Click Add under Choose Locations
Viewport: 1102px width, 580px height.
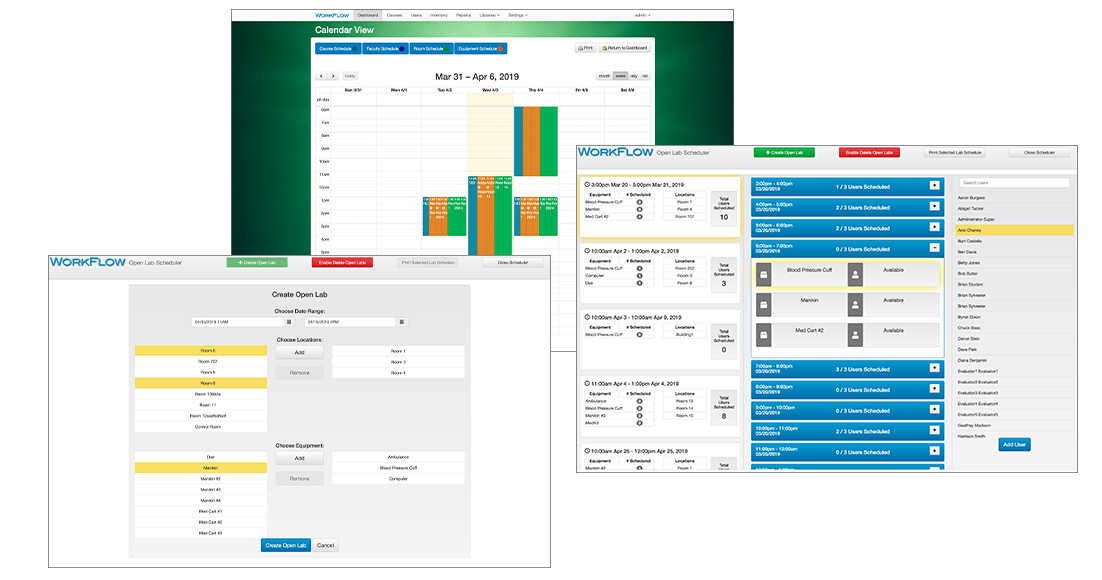point(299,352)
